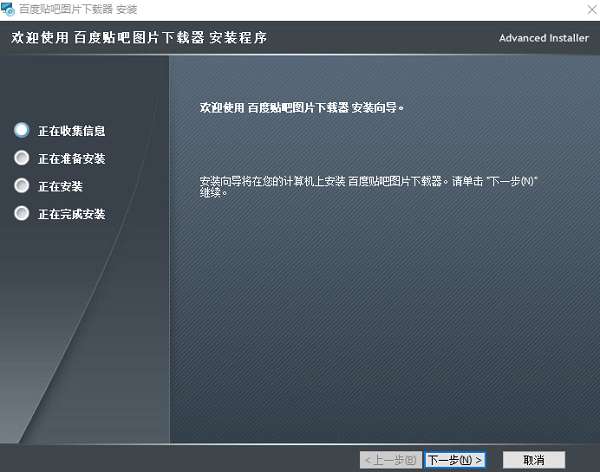Click the disabled < 上一步(B) button
The height and width of the screenshot is (472, 600).
[x=391, y=460]
